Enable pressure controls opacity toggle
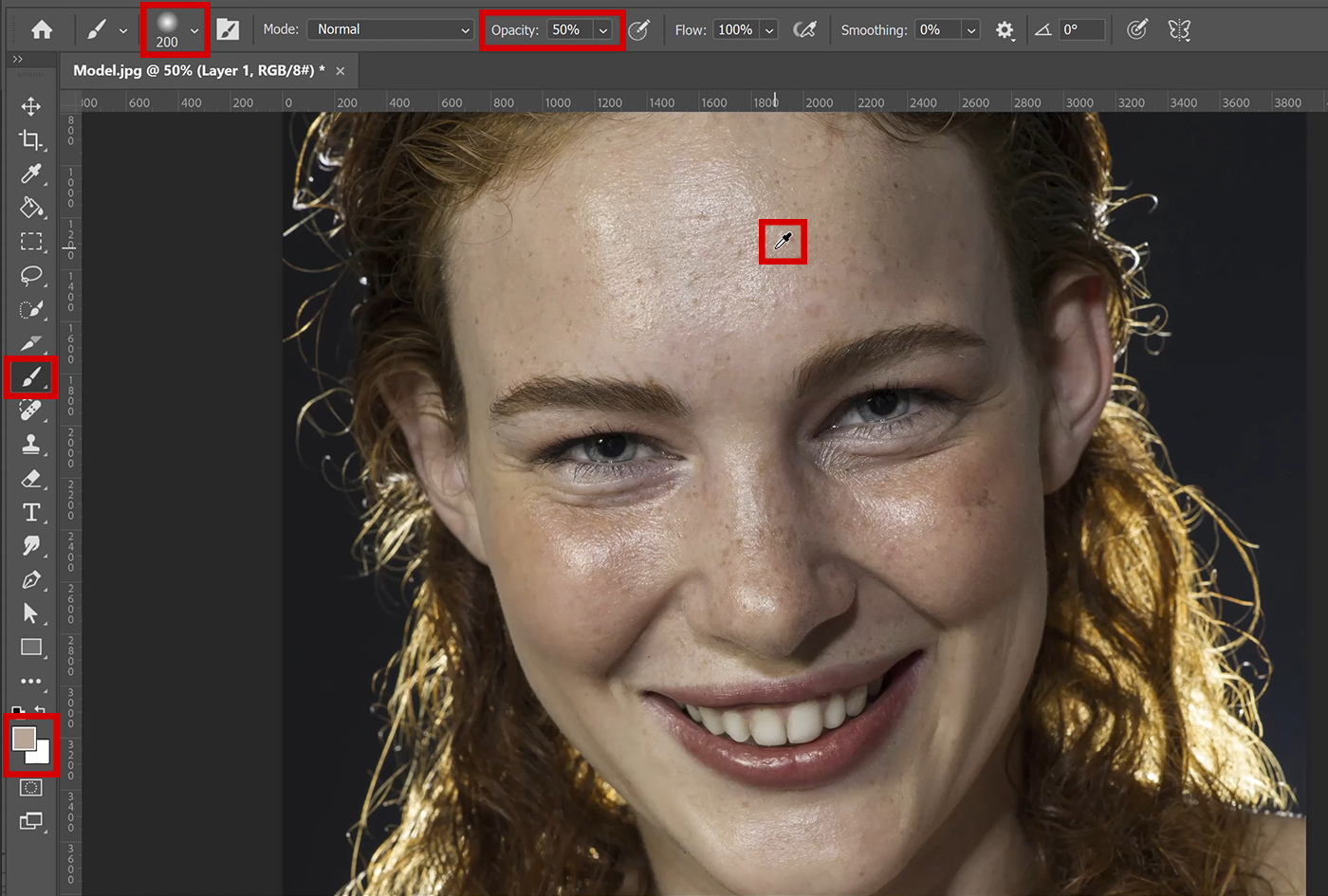This screenshot has height=896, width=1328. (639, 29)
